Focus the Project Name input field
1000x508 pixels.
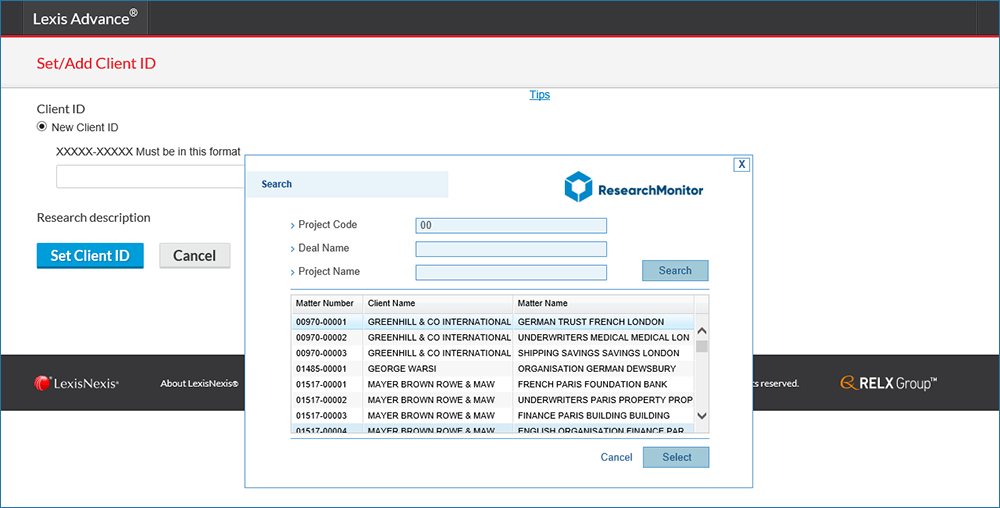511,272
